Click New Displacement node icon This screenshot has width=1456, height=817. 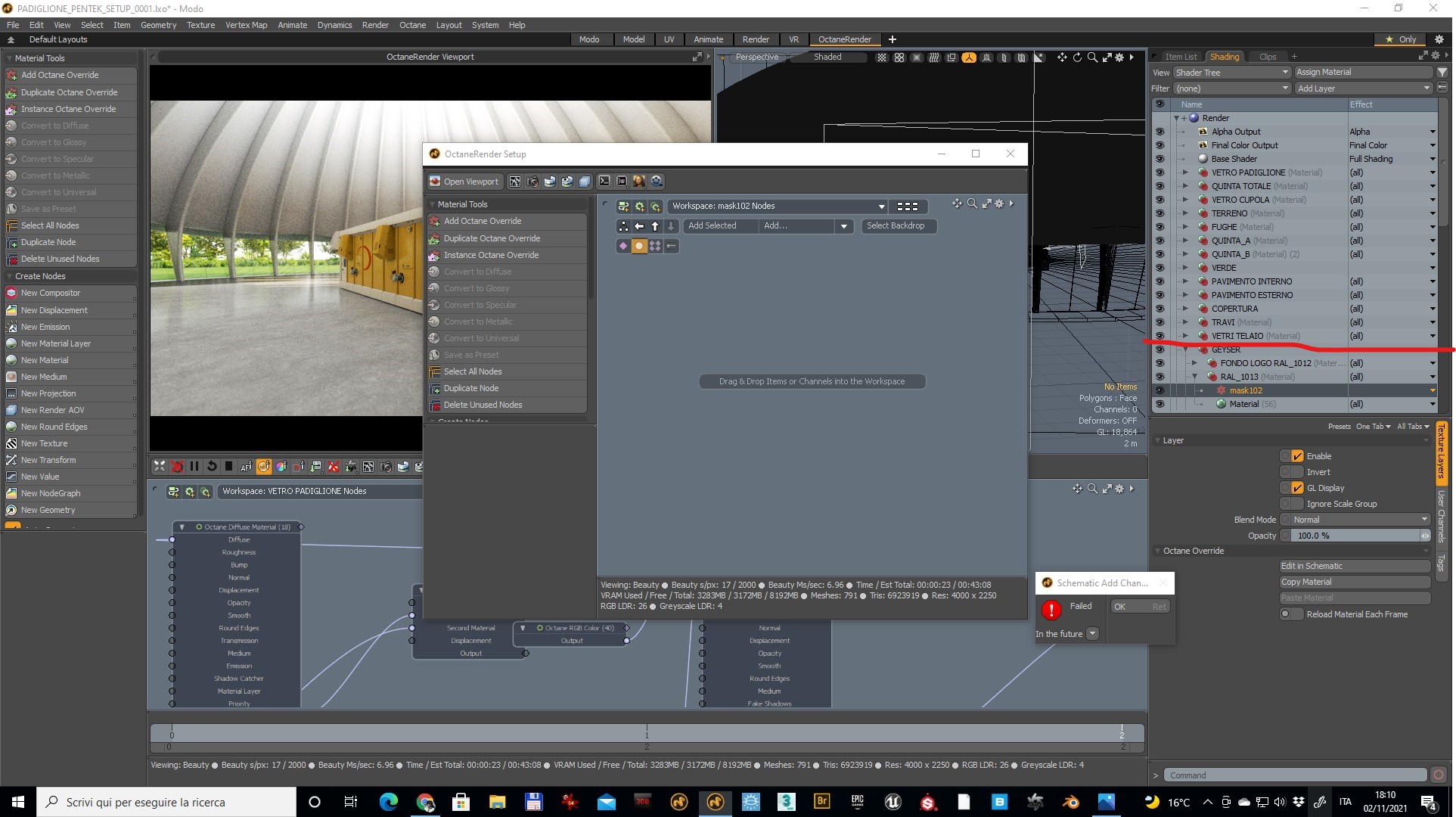11,310
